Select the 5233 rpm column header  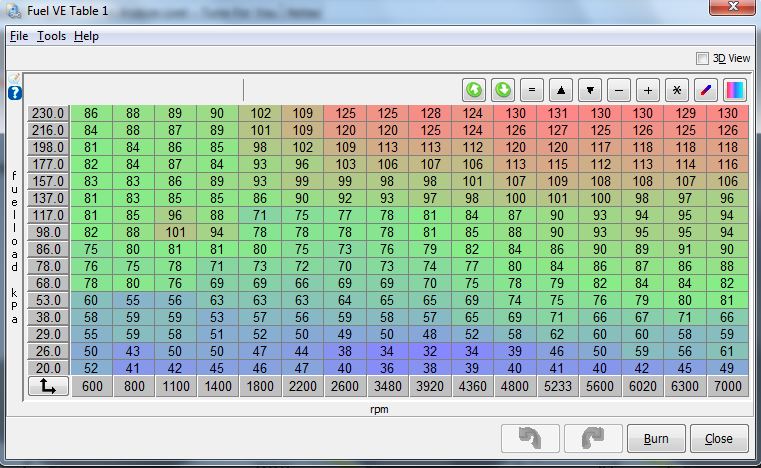click(558, 386)
